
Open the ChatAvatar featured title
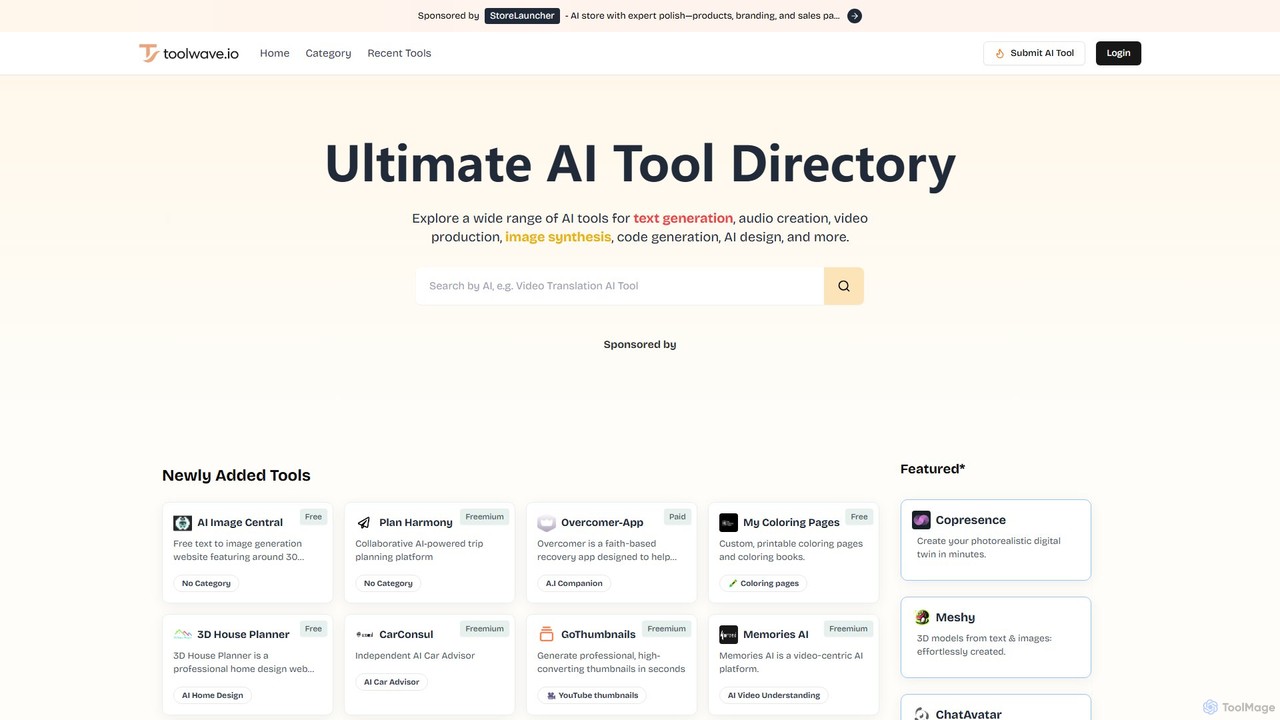point(969,714)
